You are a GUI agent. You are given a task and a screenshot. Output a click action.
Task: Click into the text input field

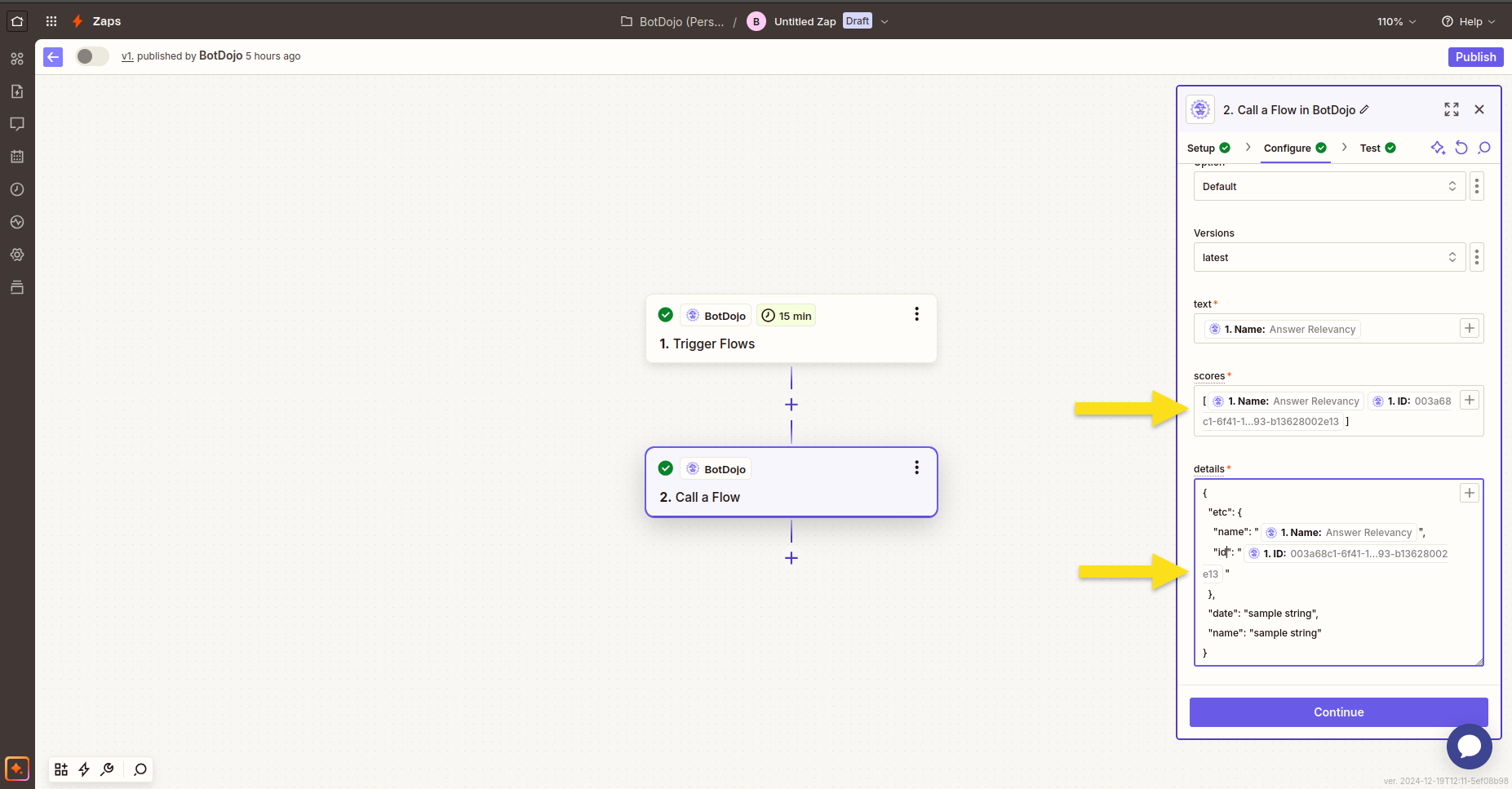pyautogui.click(x=1338, y=329)
